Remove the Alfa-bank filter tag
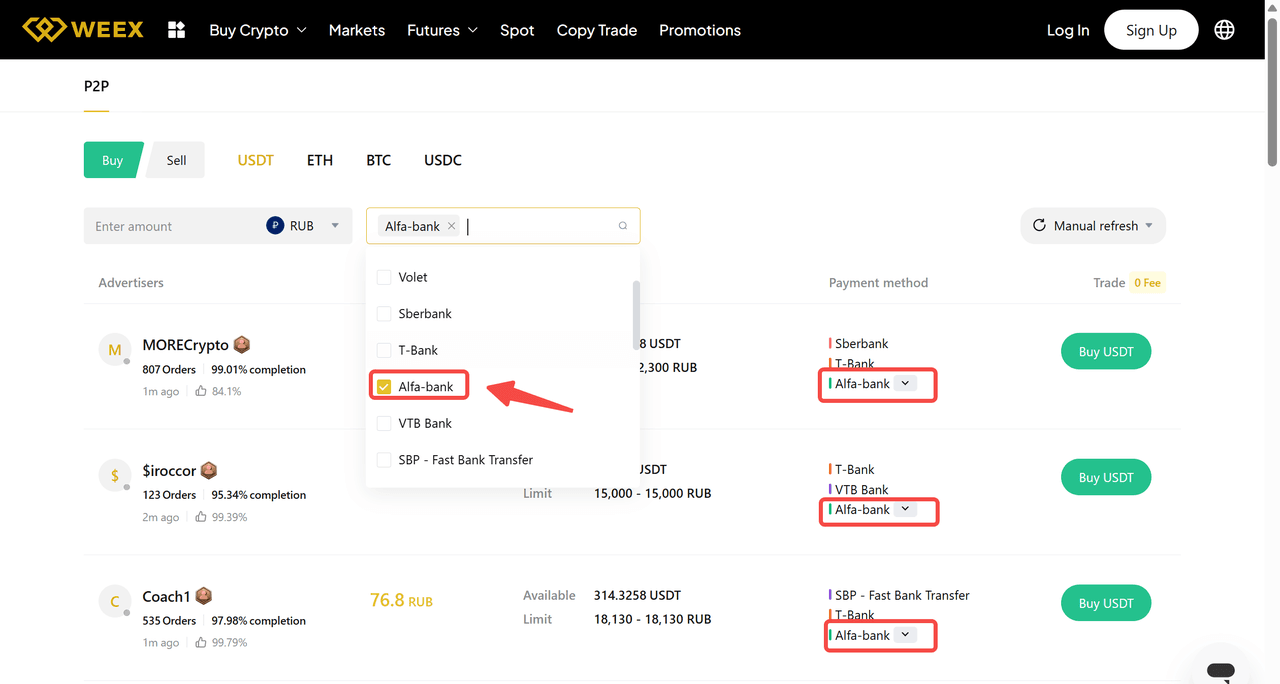This screenshot has height=684, width=1280. (452, 226)
